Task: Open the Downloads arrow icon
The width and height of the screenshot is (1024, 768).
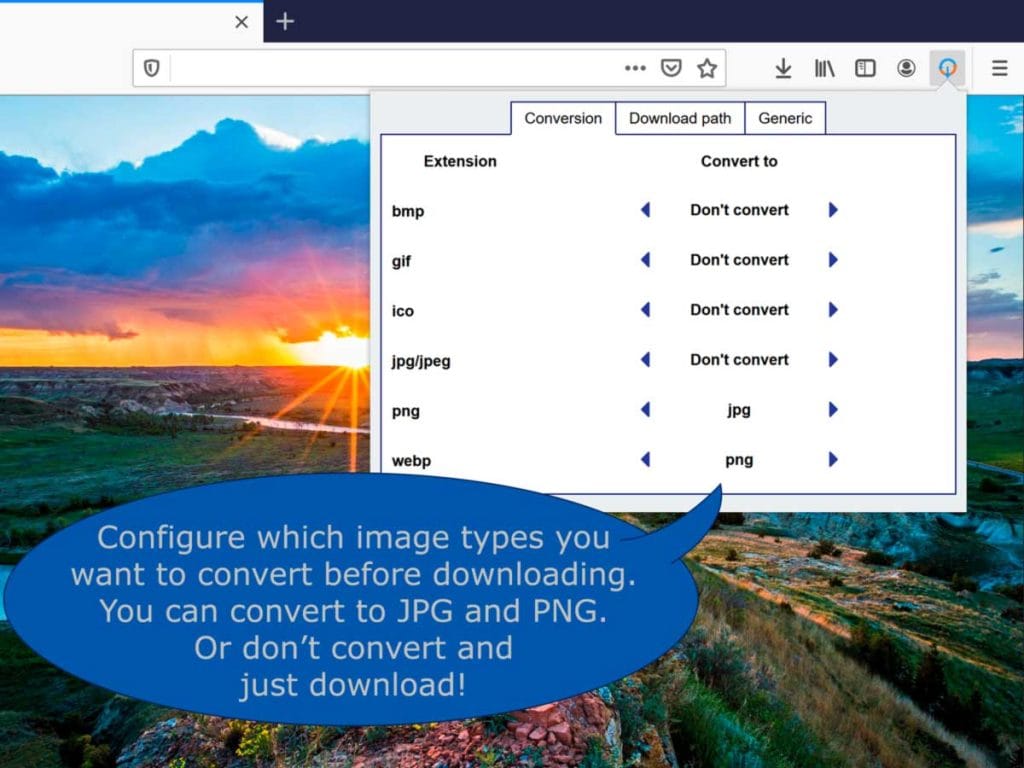Action: (783, 68)
